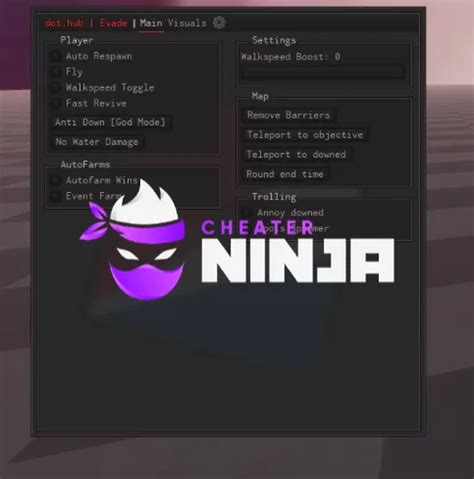Click the Player section heading
Image resolution: width=474 pixels, height=479 pixels.
tap(77, 40)
